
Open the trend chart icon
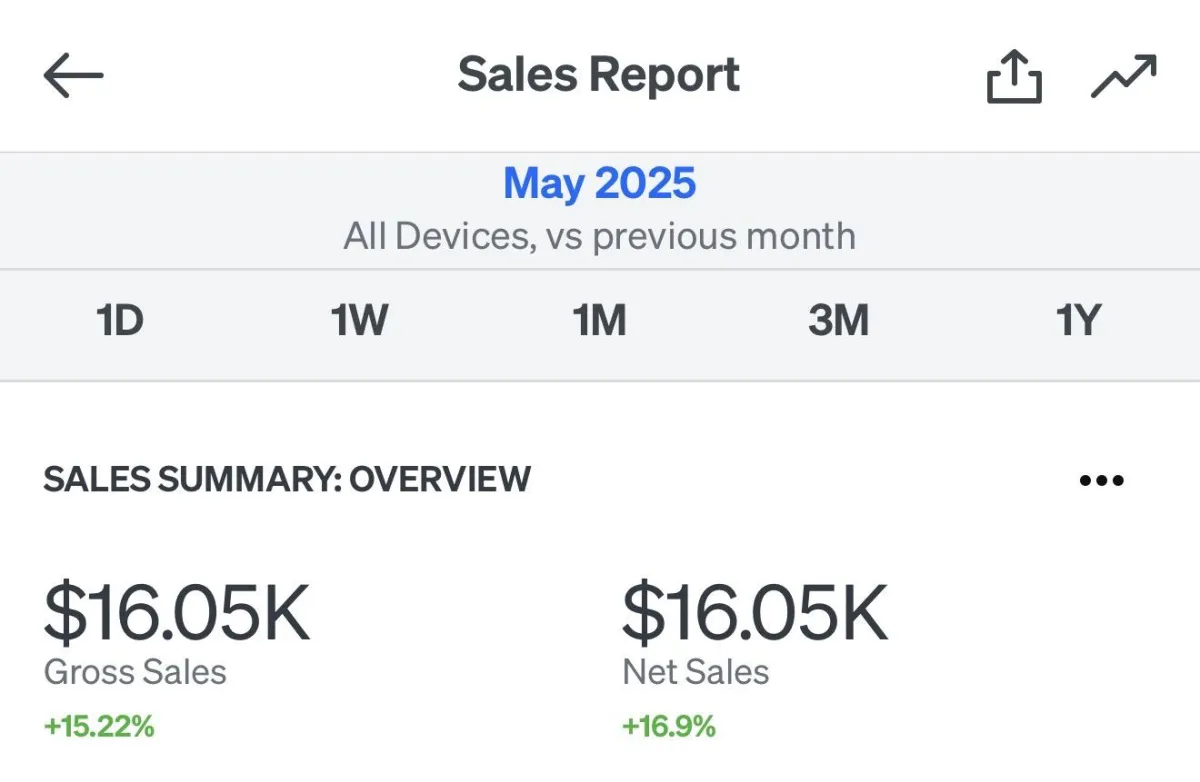[1124, 77]
